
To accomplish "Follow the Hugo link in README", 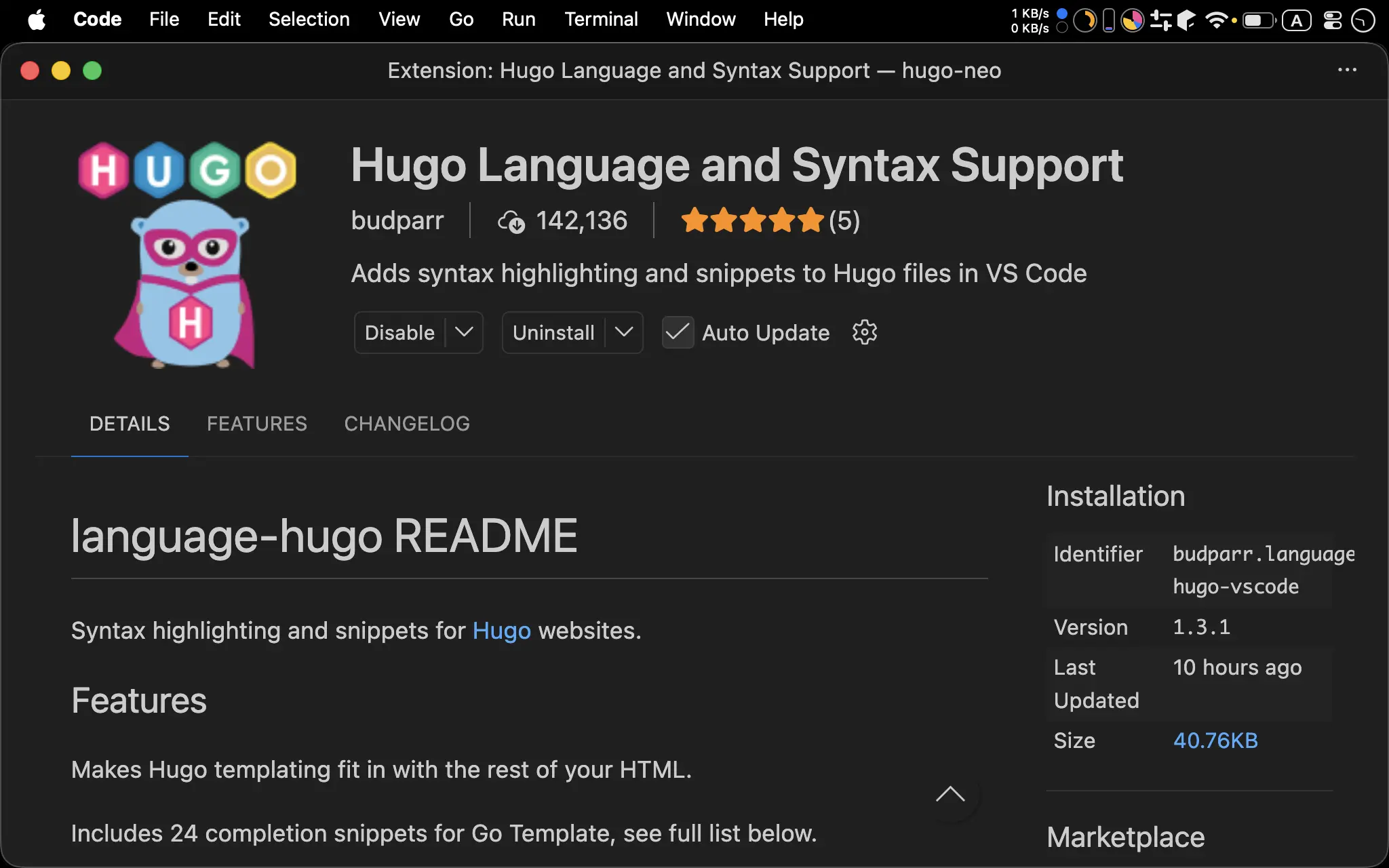I will point(502,631).
